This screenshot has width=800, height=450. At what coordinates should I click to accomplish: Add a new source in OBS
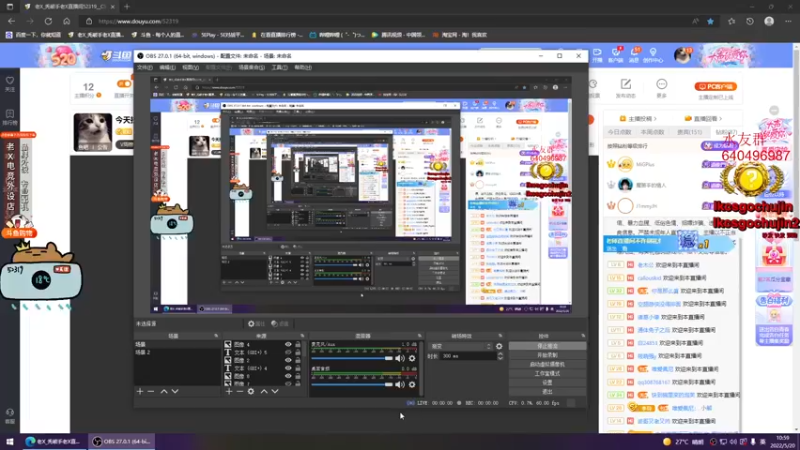[x=229, y=391]
